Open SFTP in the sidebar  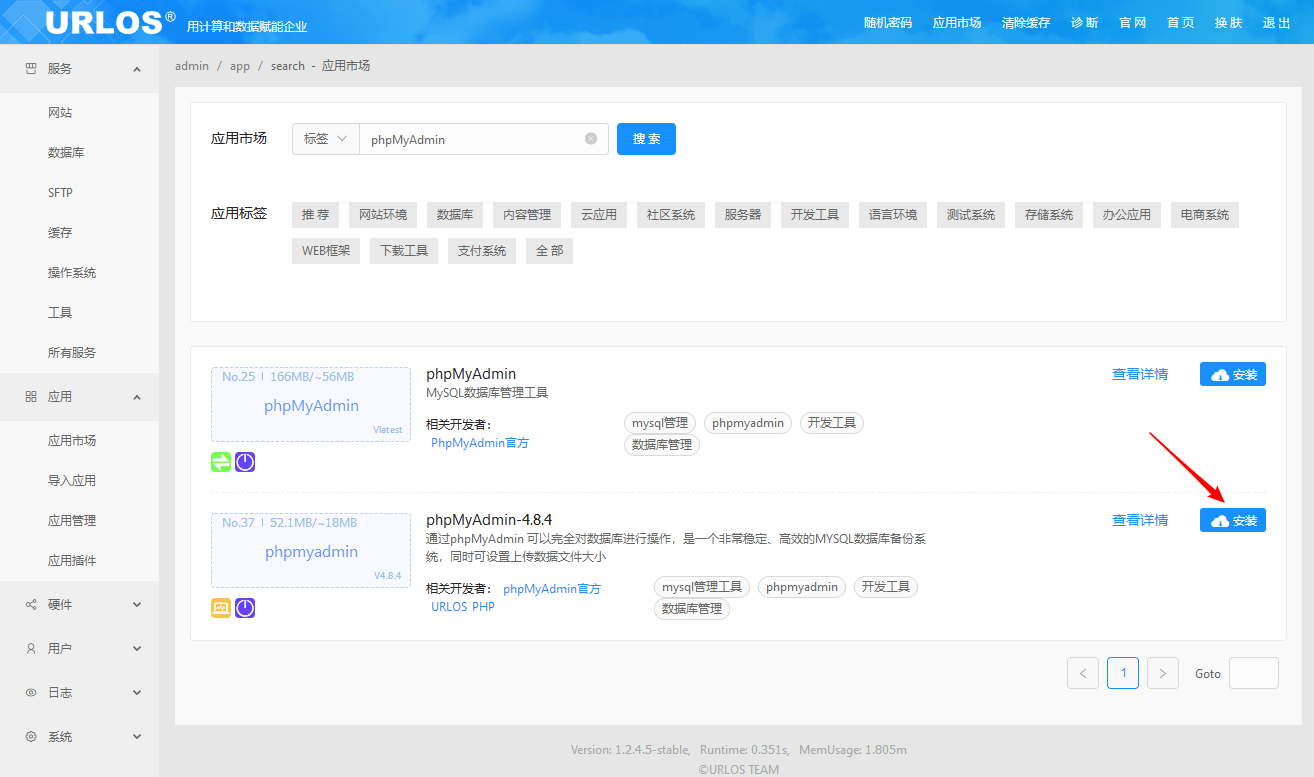click(60, 193)
